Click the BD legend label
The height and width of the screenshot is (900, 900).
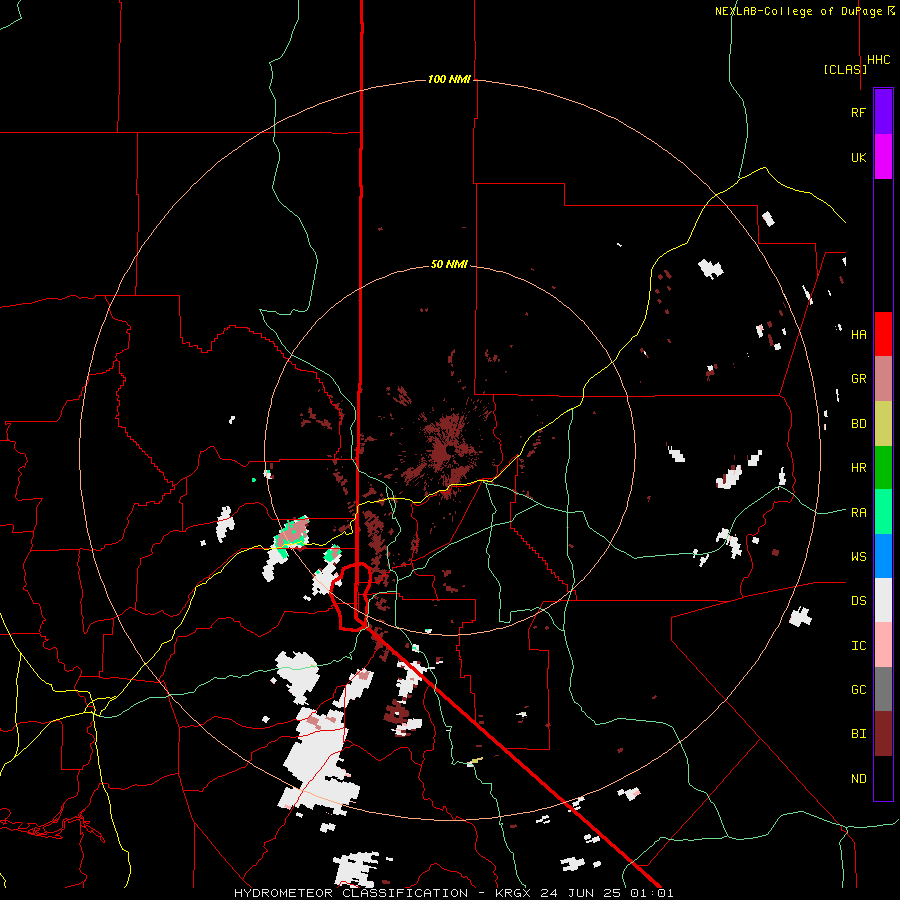[858, 424]
